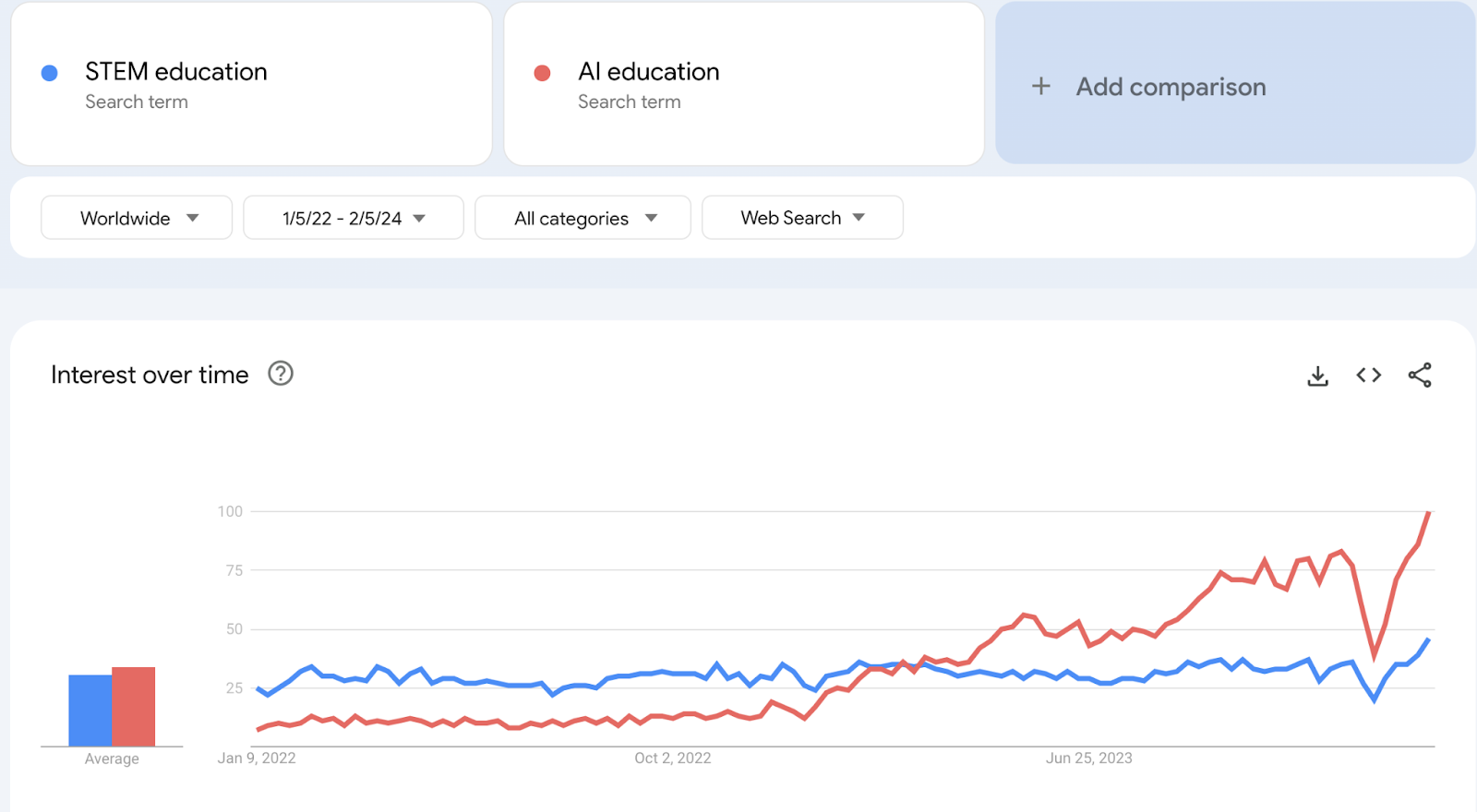The image size is (1477, 812).
Task: Expand the All categories dropdown
Action: (582, 218)
